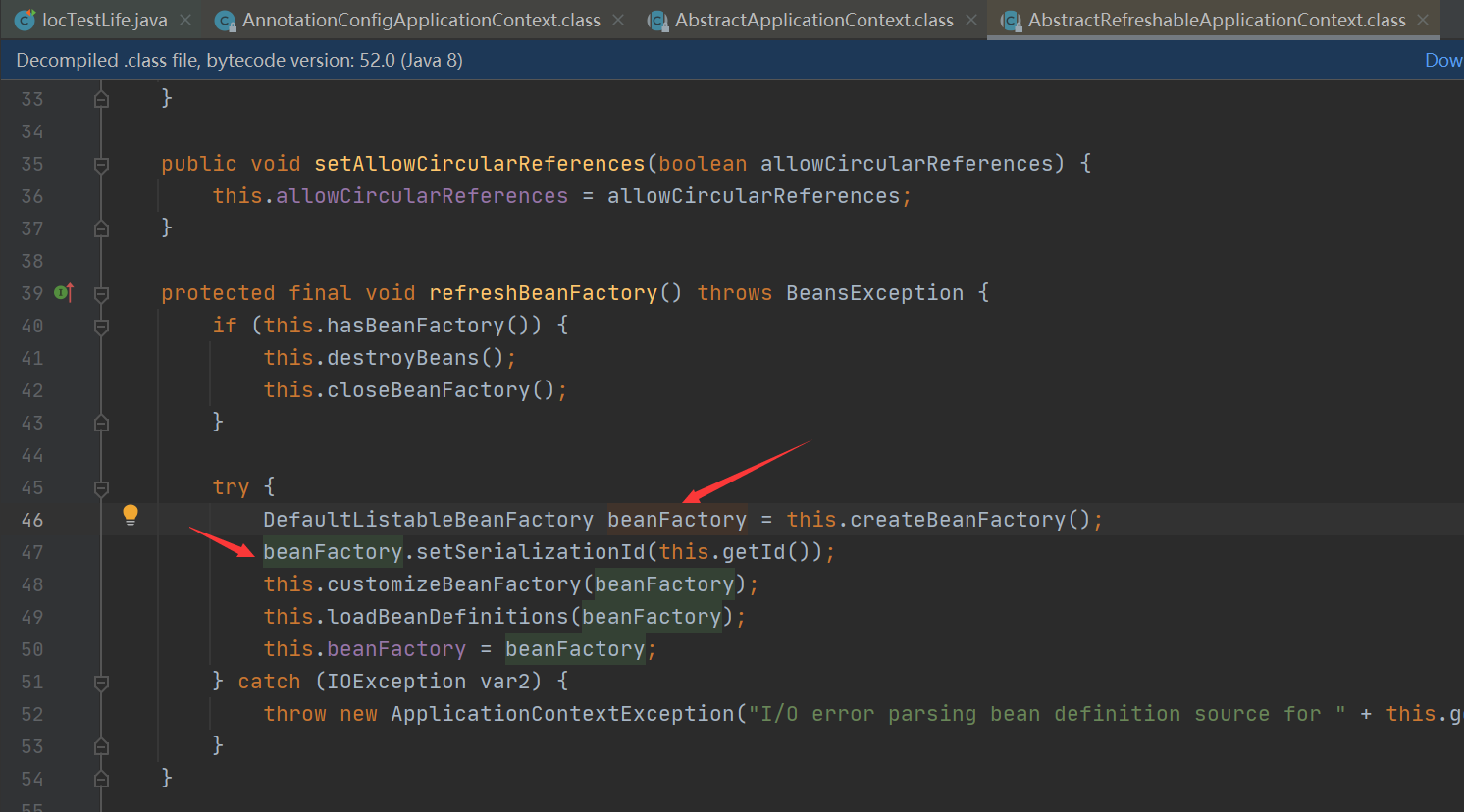Click line number 46 in the gutter

pyautogui.click(x=32, y=520)
